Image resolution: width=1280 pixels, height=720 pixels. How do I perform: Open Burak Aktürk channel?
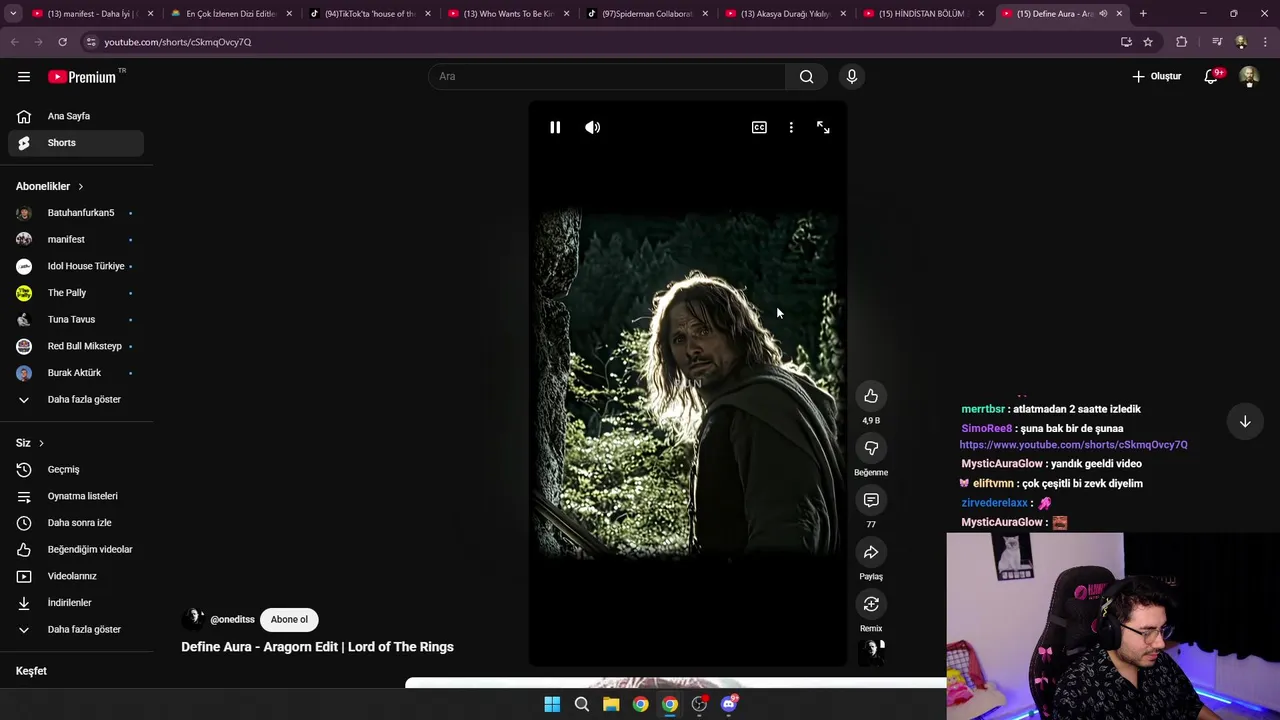(76, 373)
